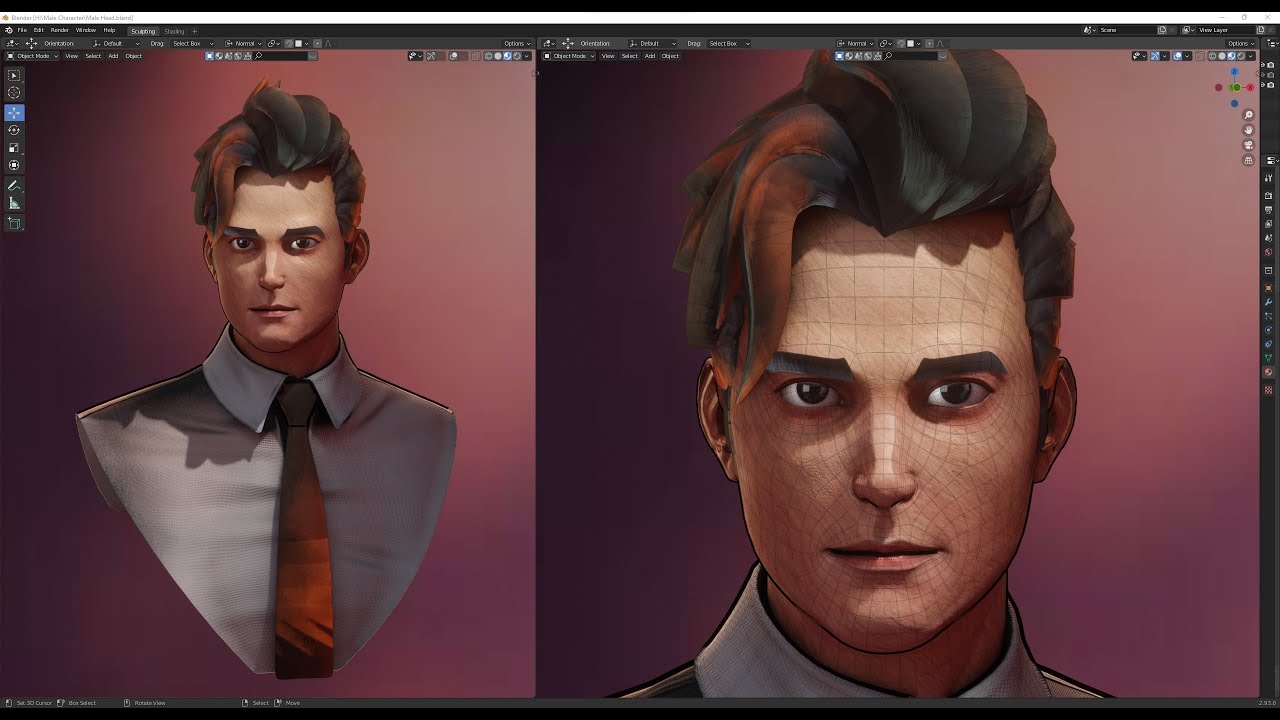Click the pan view hand gizmo
1280x720 pixels.
point(1248,130)
